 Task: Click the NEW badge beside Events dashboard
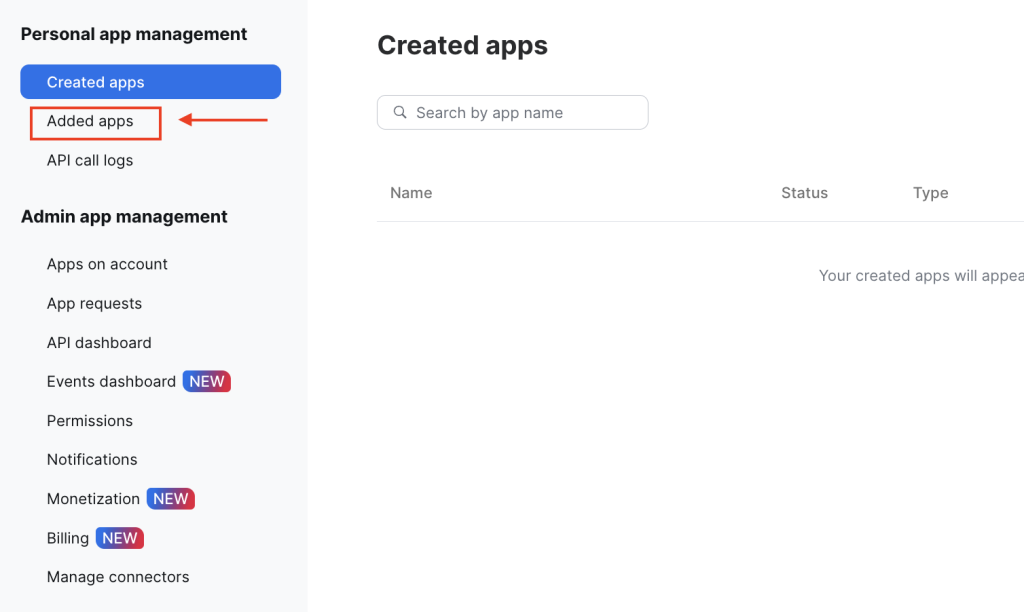207,381
